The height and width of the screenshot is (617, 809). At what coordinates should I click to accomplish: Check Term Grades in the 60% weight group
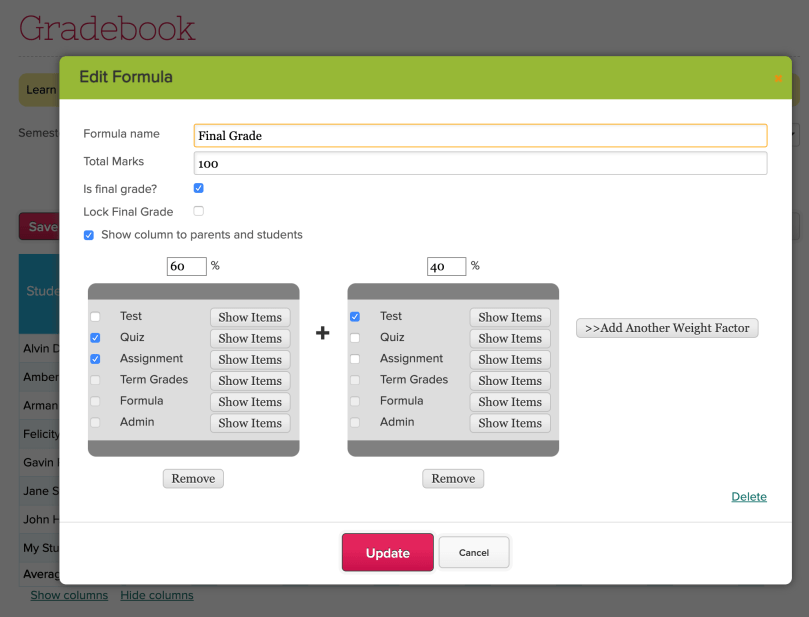coord(95,380)
